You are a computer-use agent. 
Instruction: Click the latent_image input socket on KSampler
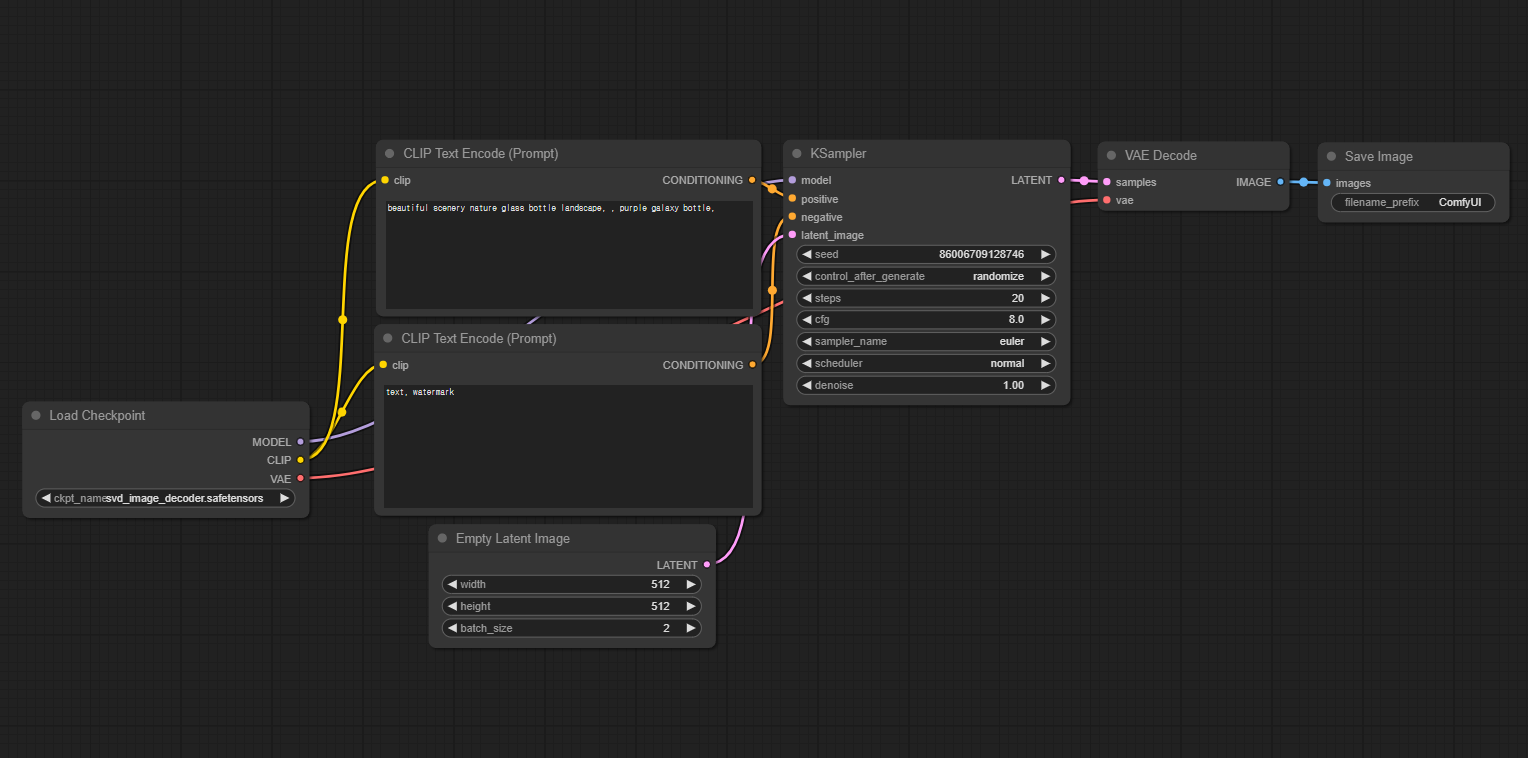792,235
